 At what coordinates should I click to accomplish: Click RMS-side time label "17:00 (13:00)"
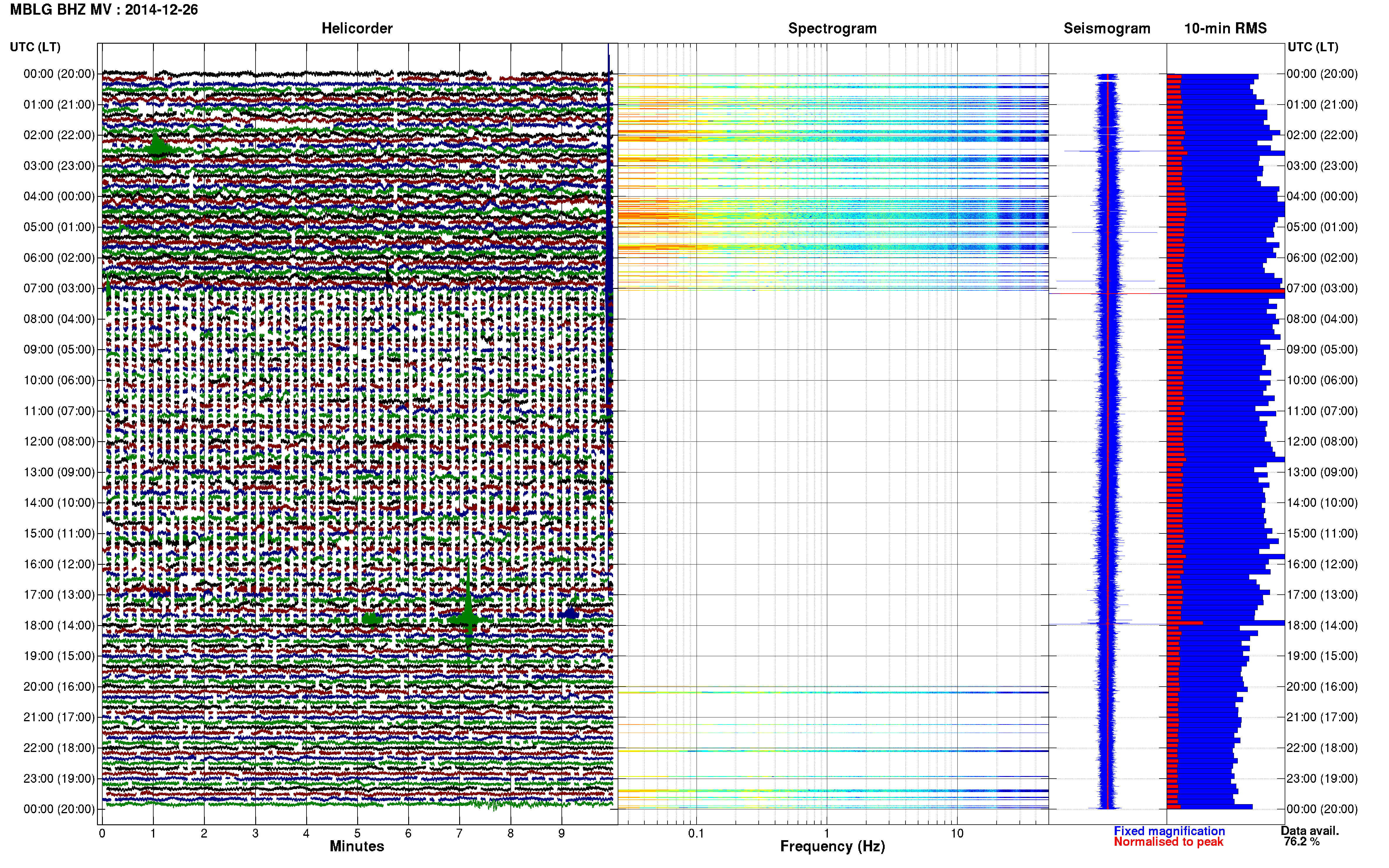(1322, 595)
